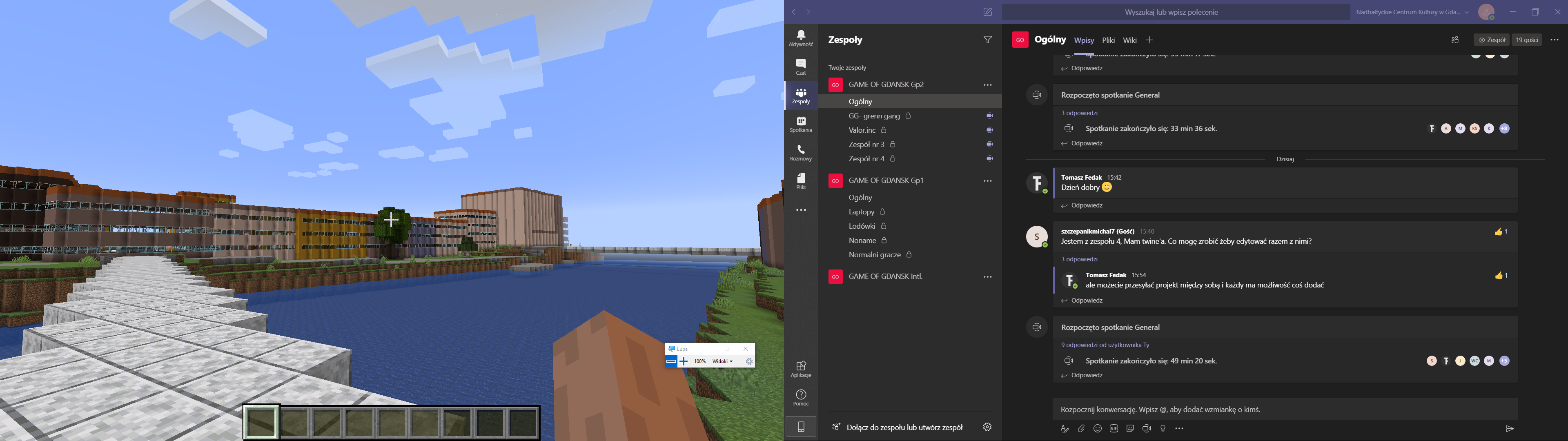
Task: Click Zespół privacy button in header
Action: click(1491, 40)
